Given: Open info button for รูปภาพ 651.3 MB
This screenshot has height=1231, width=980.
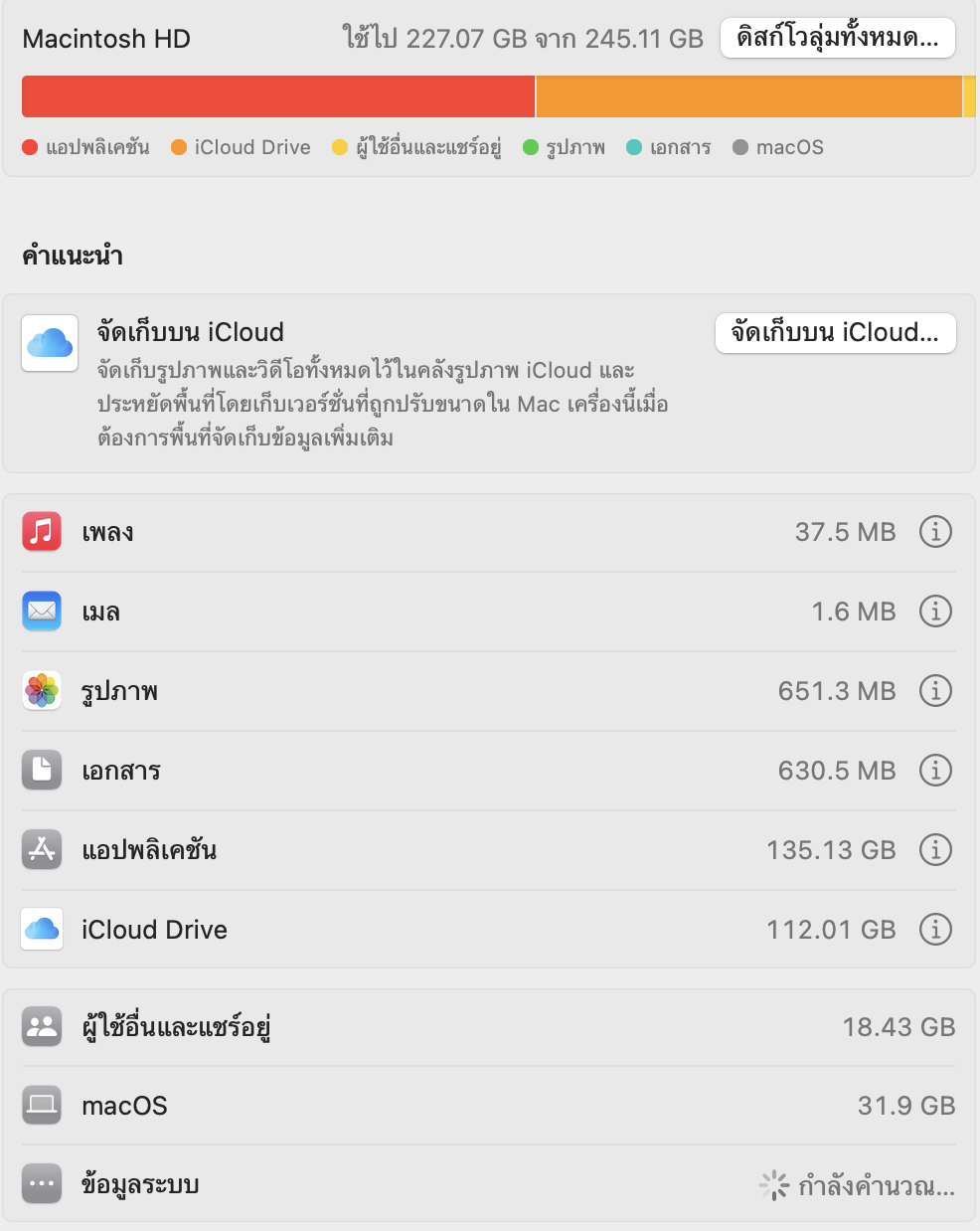Looking at the screenshot, I should (935, 691).
